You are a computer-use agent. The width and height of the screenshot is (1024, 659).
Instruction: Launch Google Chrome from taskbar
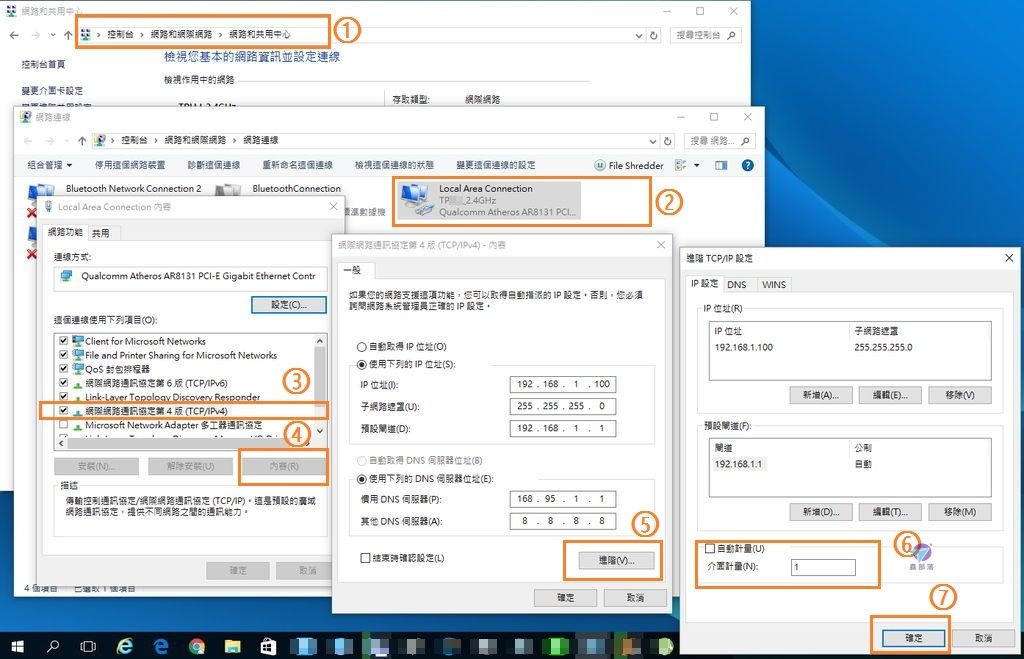click(x=196, y=646)
